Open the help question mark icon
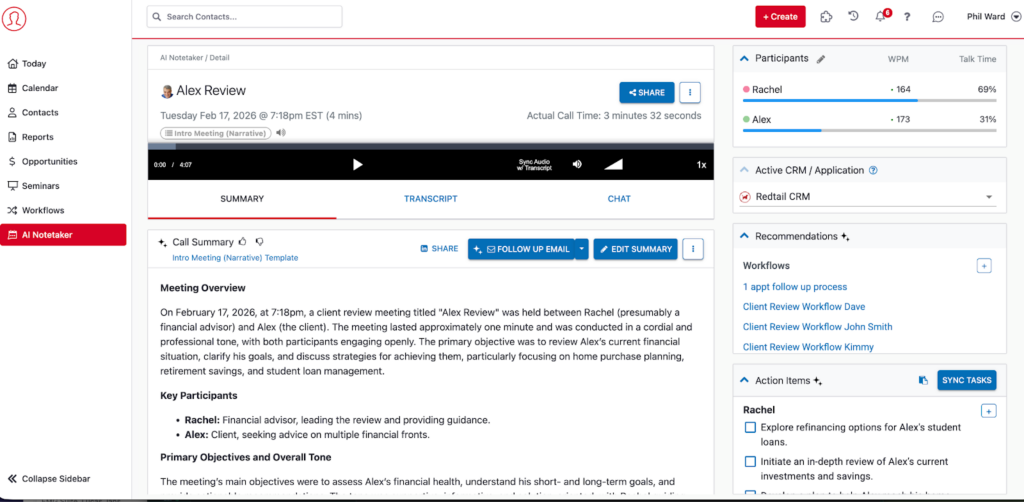Screen dimensions: 1024x502 [907, 17]
